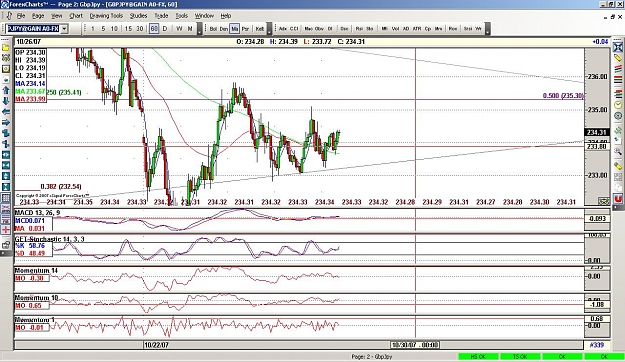Add ADX indicator from studies toolbar
This screenshot has height=362, width=625.
tap(283, 29)
